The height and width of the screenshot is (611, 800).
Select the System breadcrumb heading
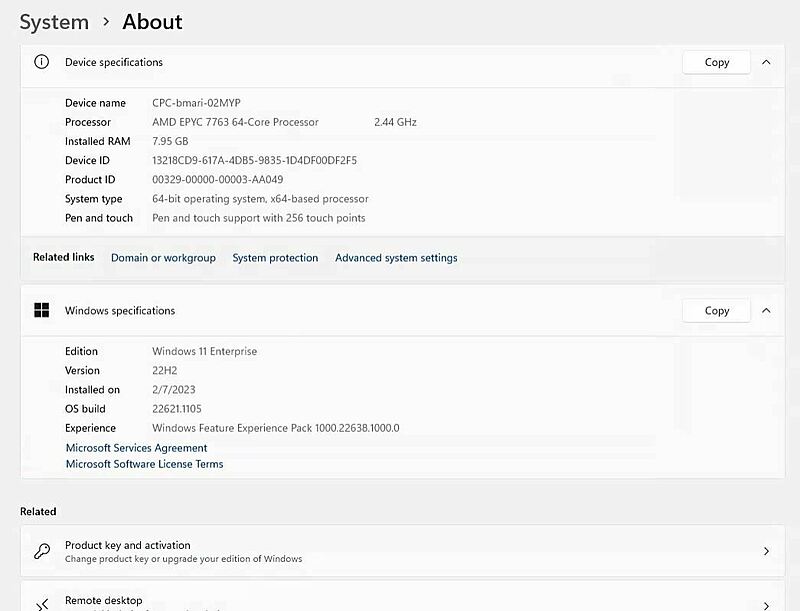click(54, 21)
